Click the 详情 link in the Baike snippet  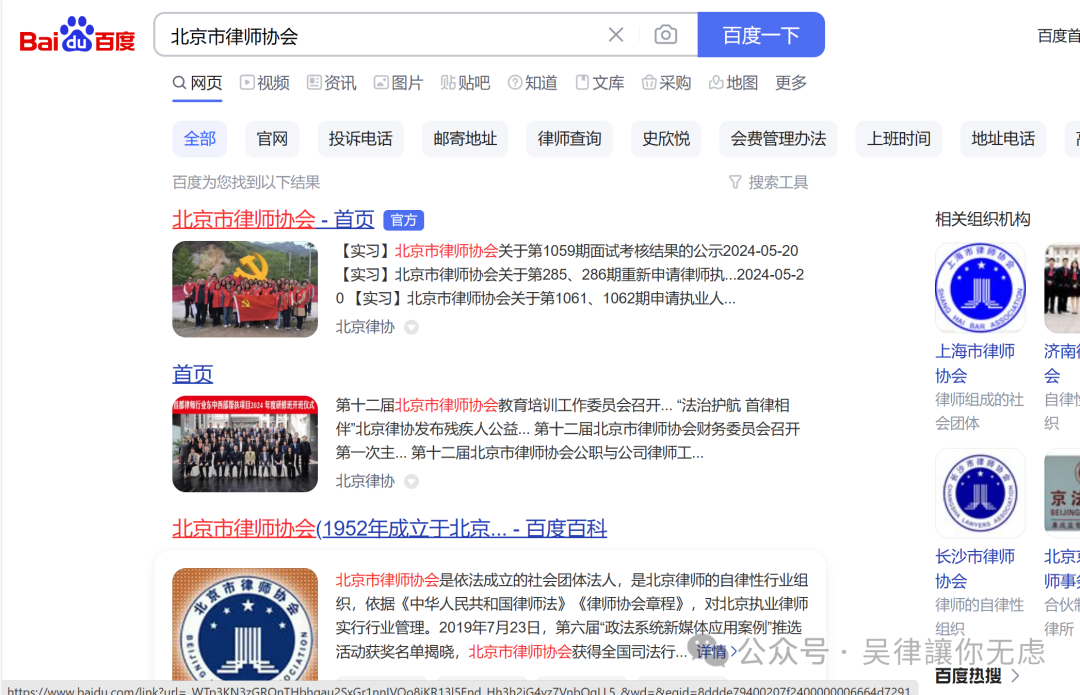click(x=711, y=650)
